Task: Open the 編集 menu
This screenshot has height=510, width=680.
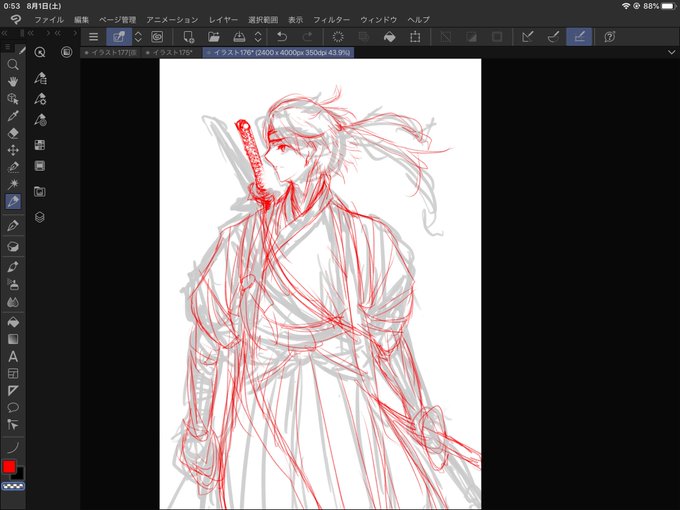Action: click(x=81, y=20)
